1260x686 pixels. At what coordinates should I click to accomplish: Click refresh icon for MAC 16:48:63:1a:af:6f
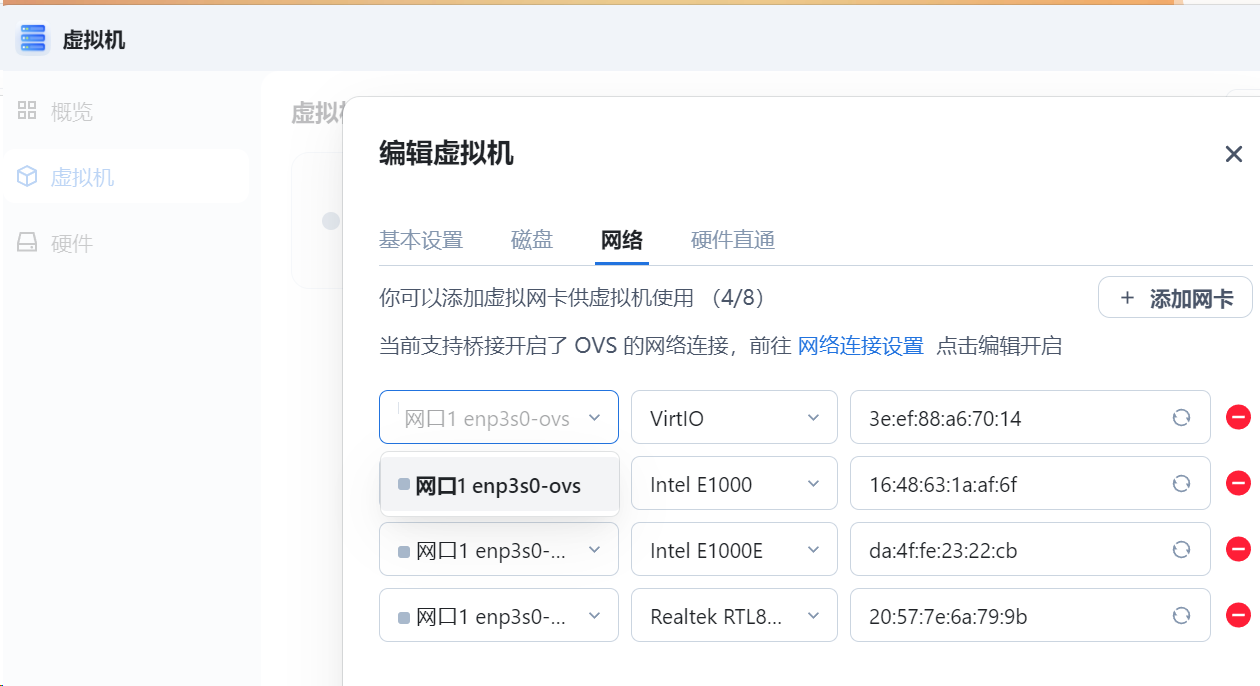click(1181, 484)
